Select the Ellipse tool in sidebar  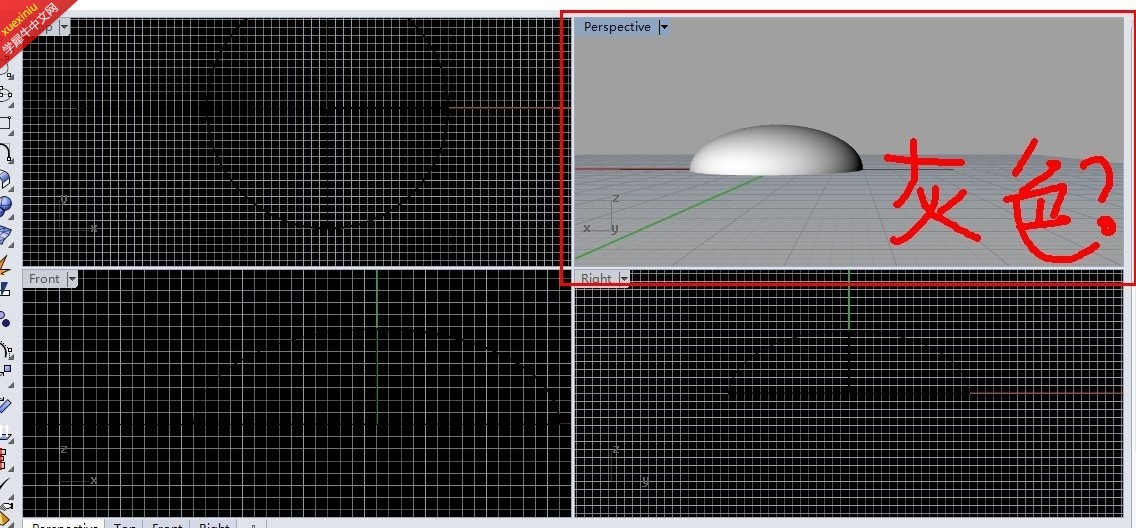pos(6,95)
